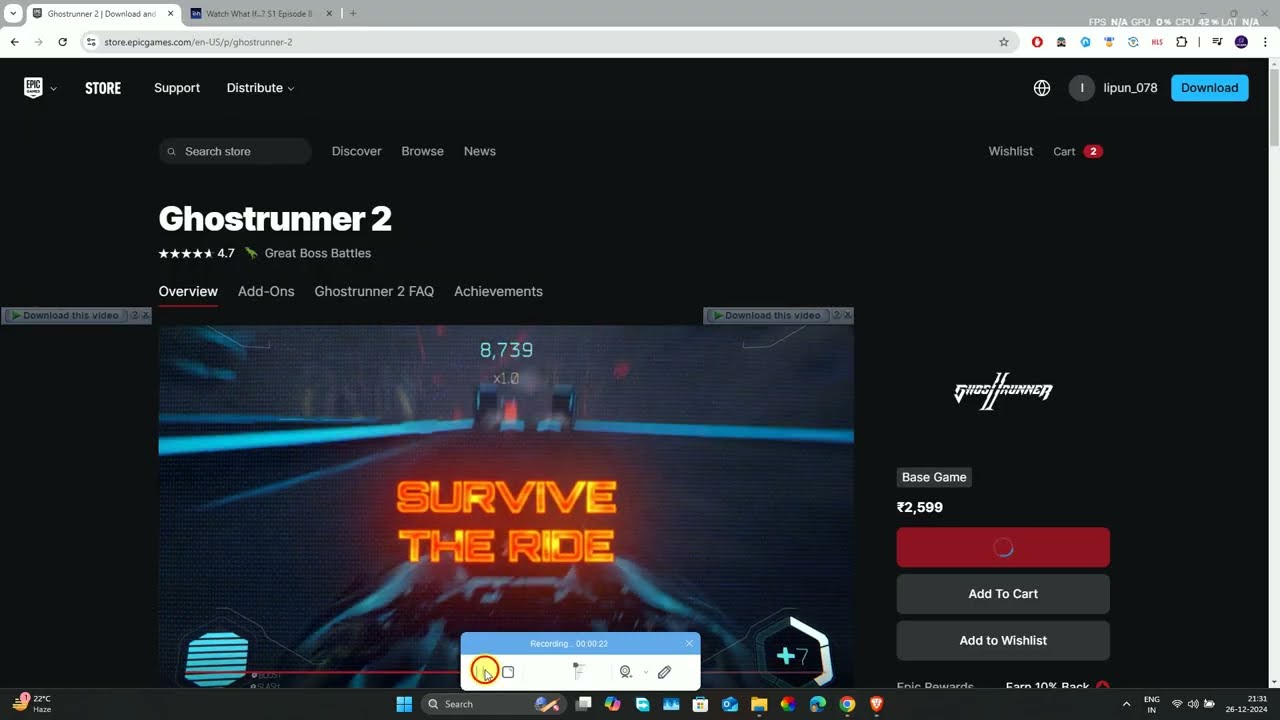The image size is (1280, 720).
Task: Open the Epic Games logo menu
Action: coord(40,88)
